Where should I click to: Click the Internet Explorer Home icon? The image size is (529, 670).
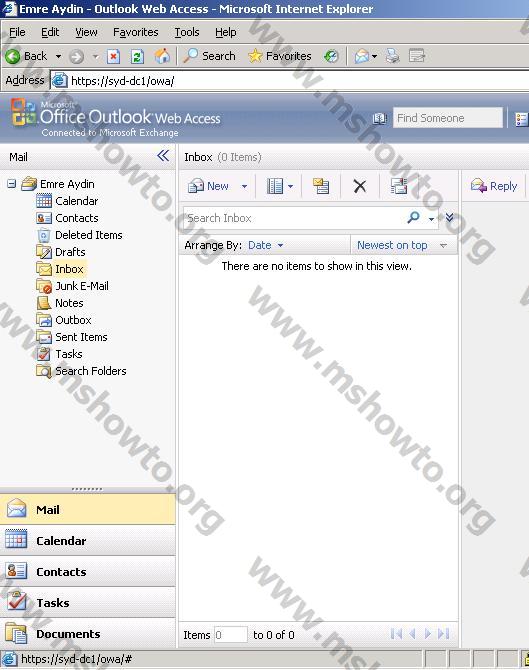pos(162,56)
